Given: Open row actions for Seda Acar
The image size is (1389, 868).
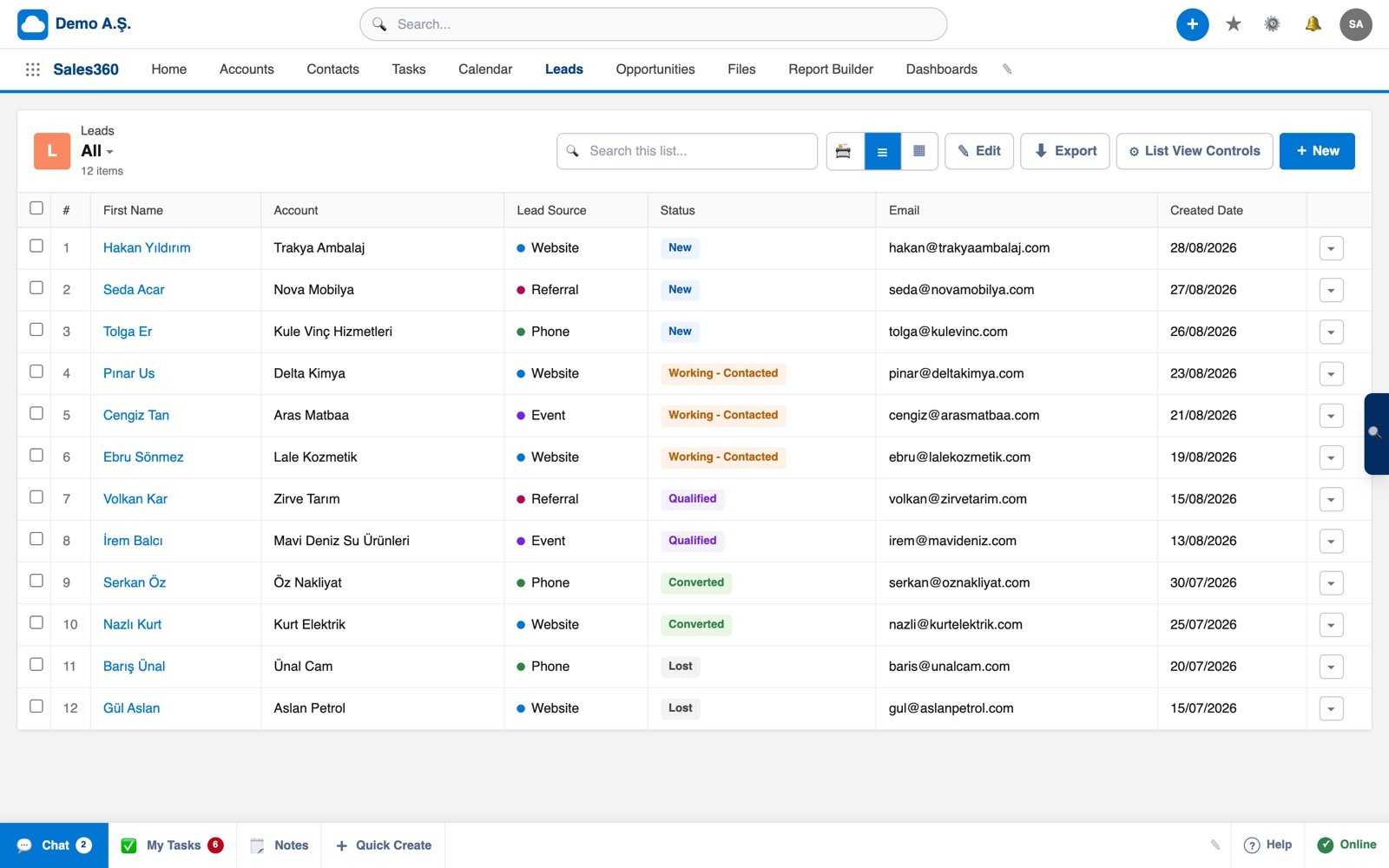Looking at the screenshot, I should (x=1331, y=290).
